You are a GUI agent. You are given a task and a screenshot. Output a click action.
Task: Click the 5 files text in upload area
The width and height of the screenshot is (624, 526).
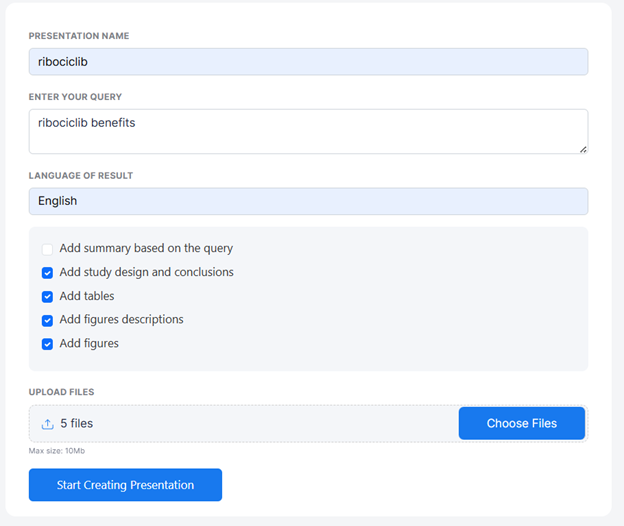click(x=76, y=424)
